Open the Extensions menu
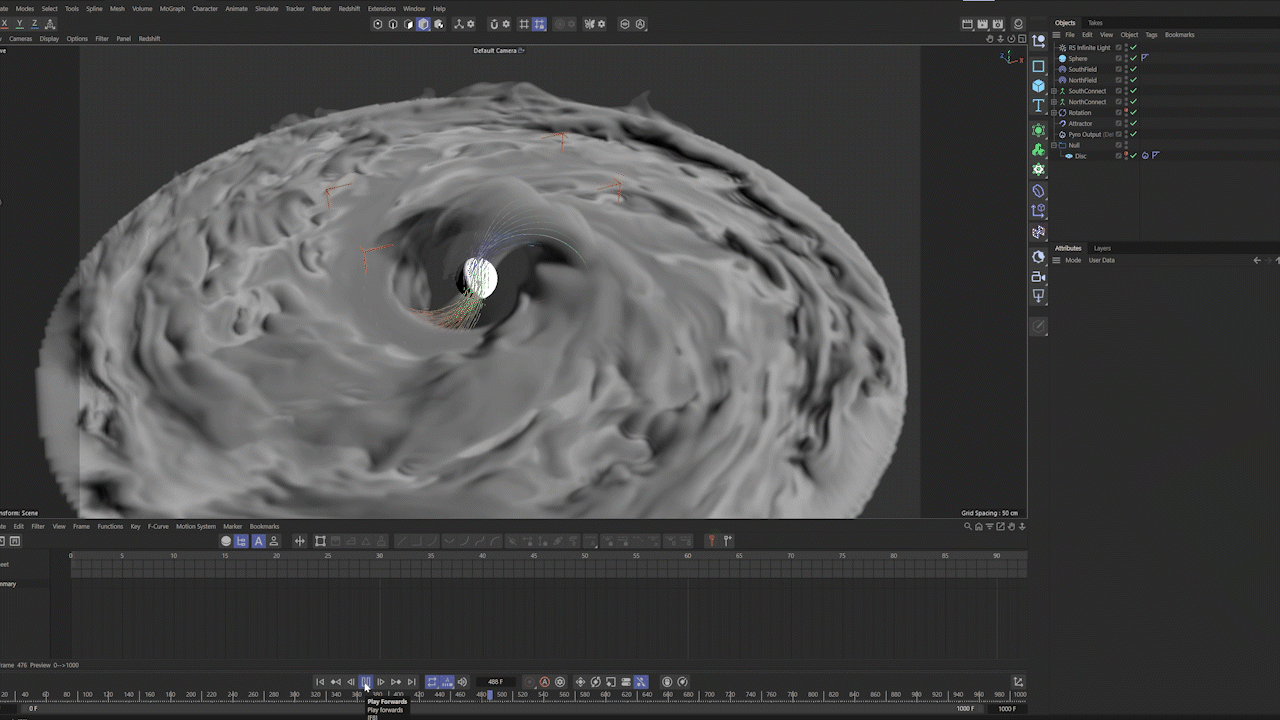 click(381, 8)
